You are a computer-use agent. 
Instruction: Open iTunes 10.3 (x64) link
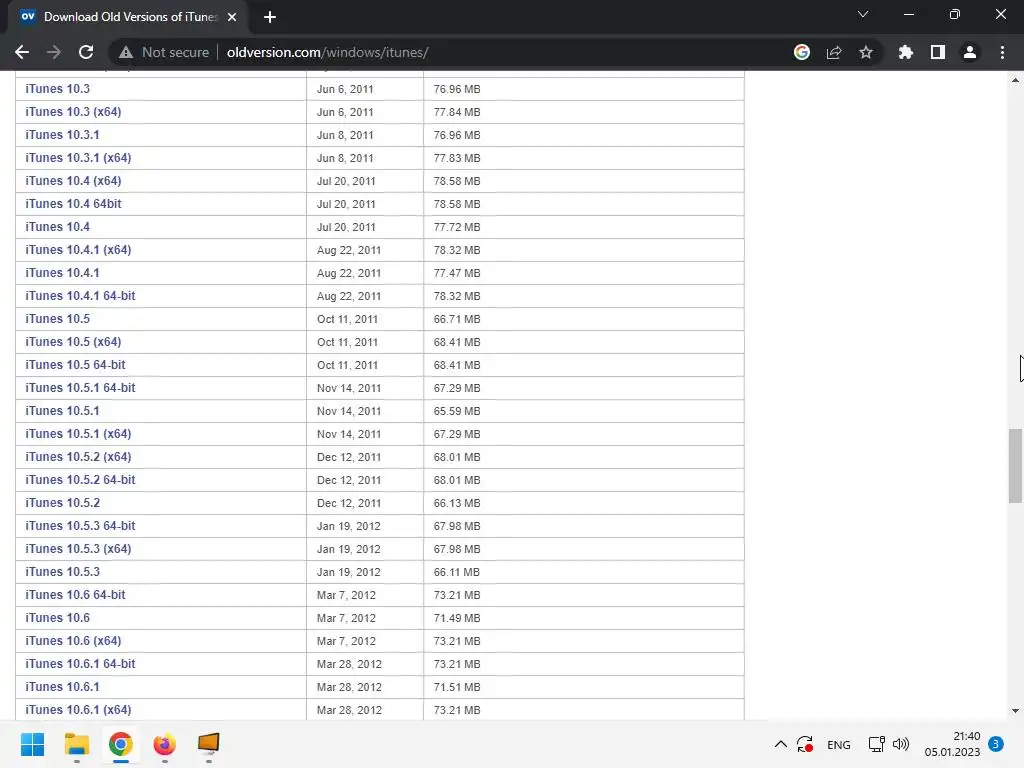point(73,112)
